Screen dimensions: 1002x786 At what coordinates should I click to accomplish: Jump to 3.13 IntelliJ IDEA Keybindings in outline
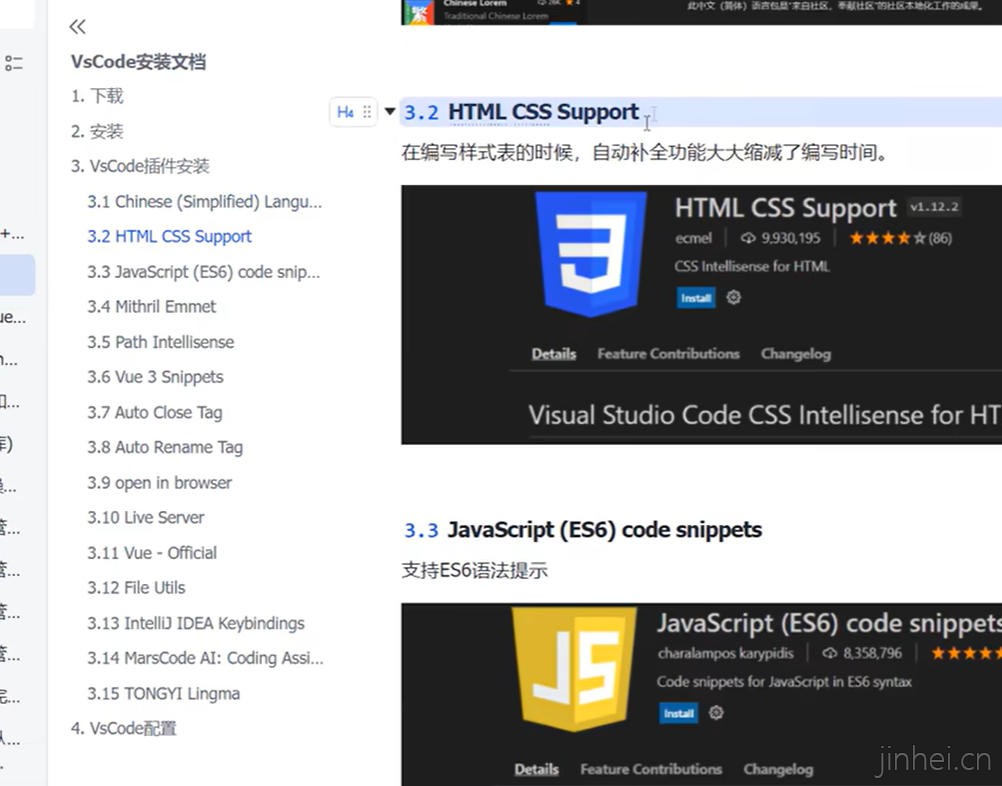[196, 624]
